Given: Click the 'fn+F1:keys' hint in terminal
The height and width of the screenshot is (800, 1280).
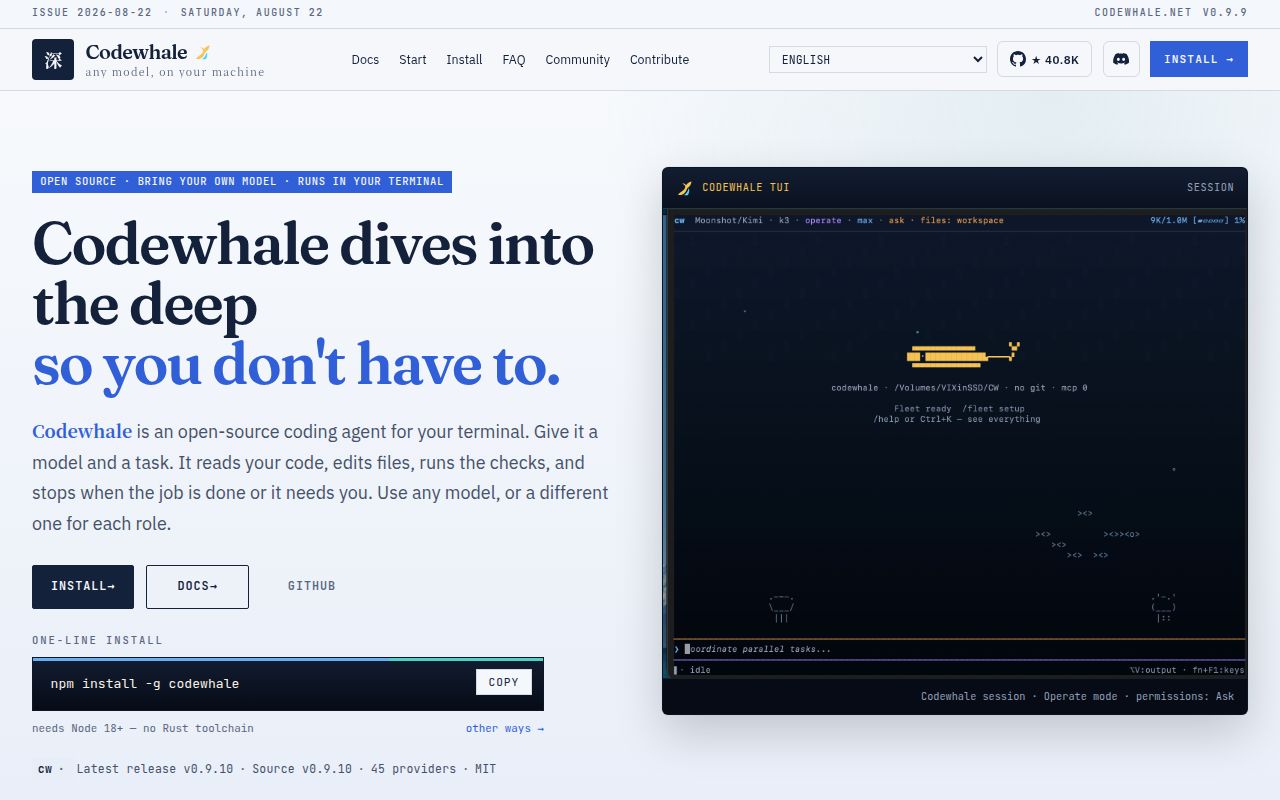Looking at the screenshot, I should tap(1214, 670).
